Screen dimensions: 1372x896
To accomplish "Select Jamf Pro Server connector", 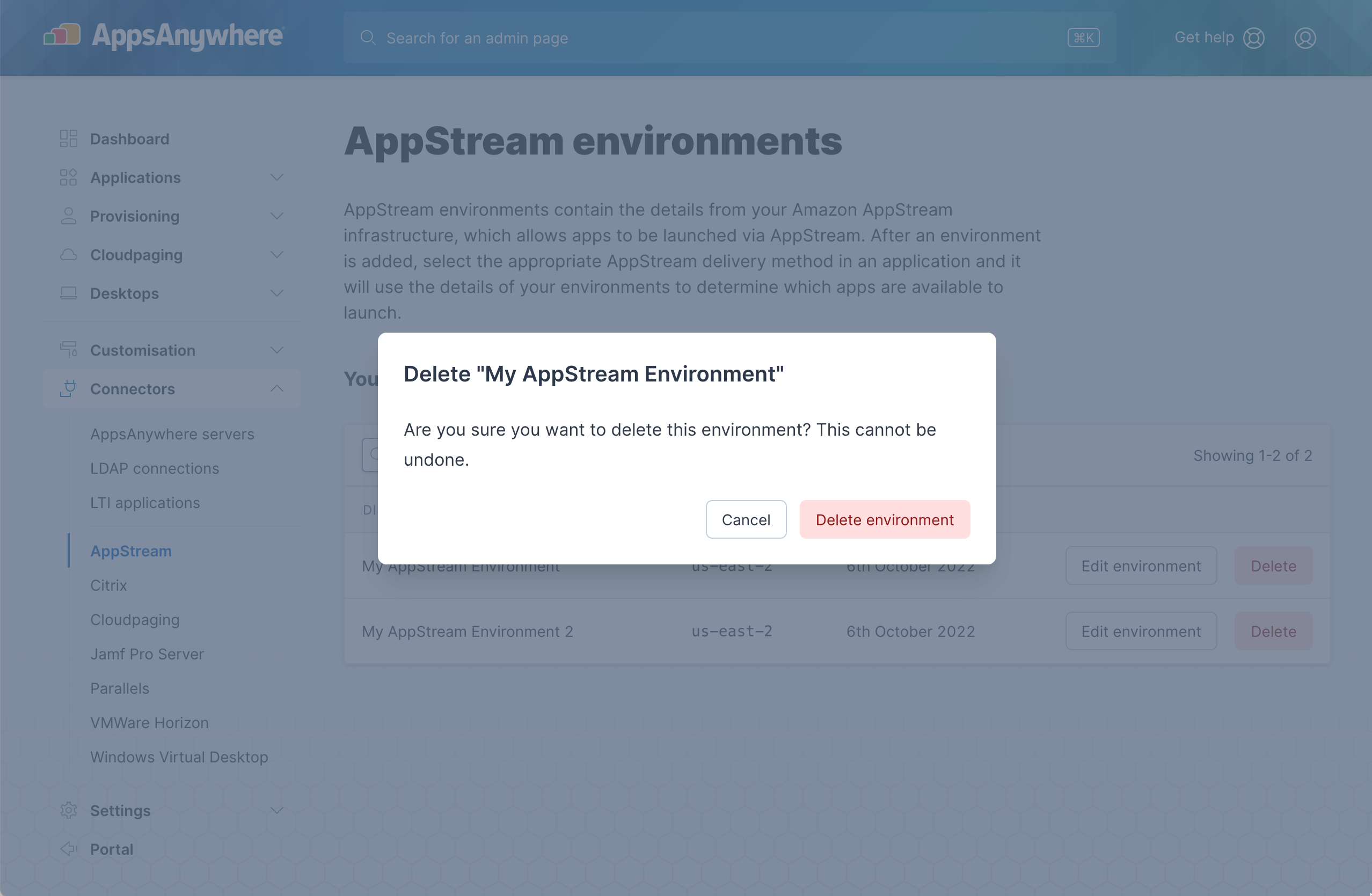I will tap(147, 654).
